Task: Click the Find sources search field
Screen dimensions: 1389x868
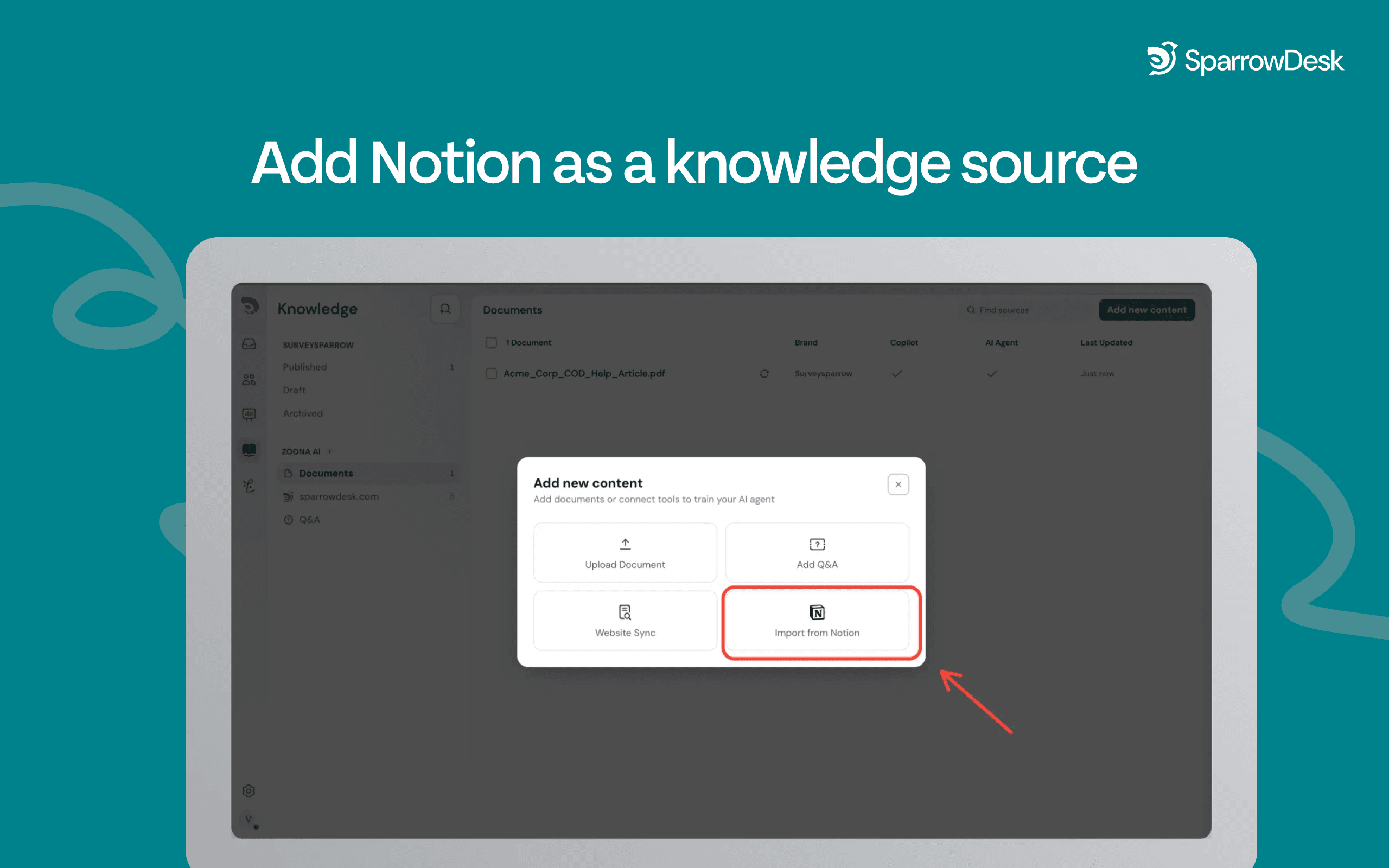Action: tap(1024, 310)
